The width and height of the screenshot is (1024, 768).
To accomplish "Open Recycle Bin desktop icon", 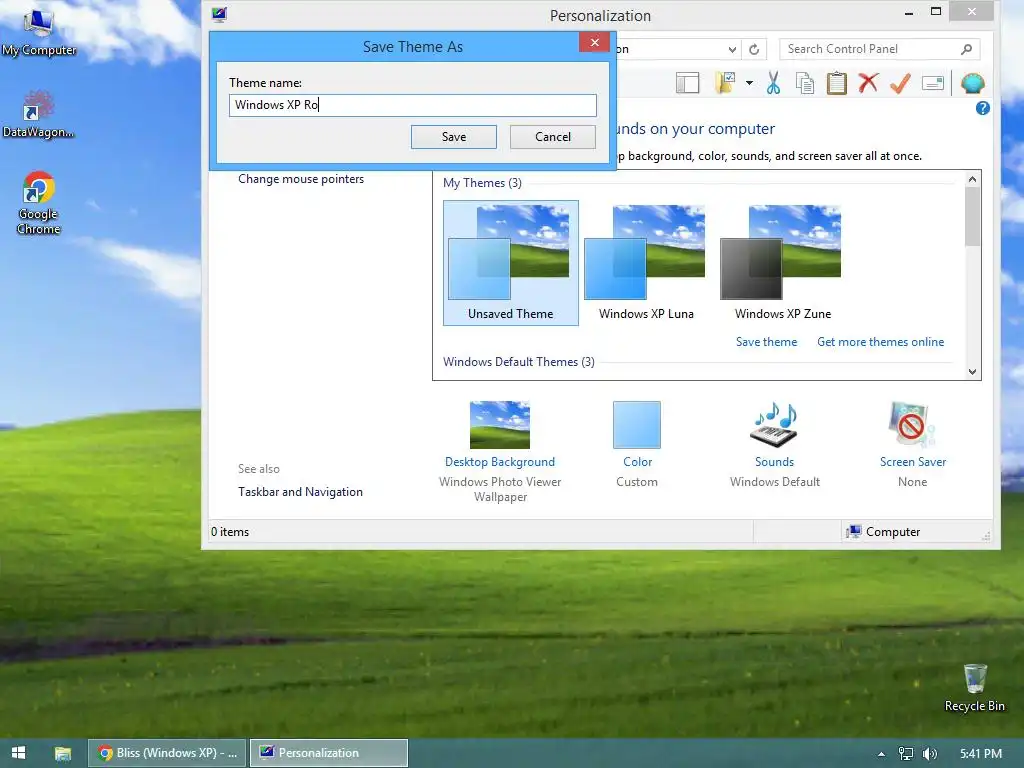I will tap(974, 688).
